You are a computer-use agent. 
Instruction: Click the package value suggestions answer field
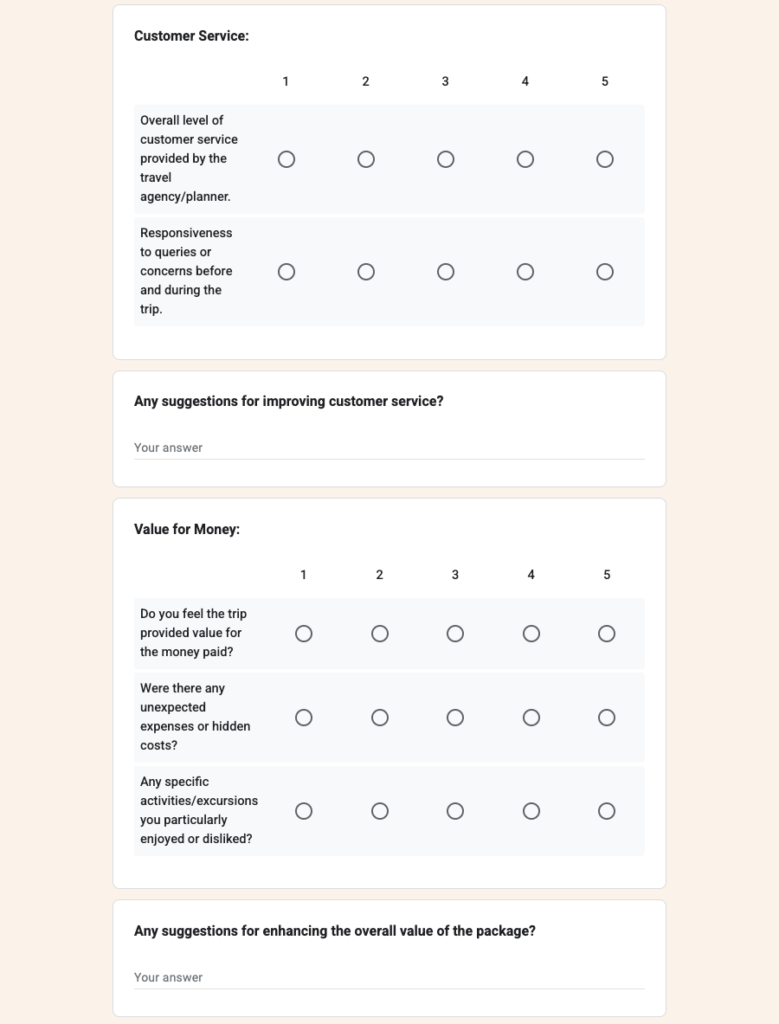coord(389,977)
